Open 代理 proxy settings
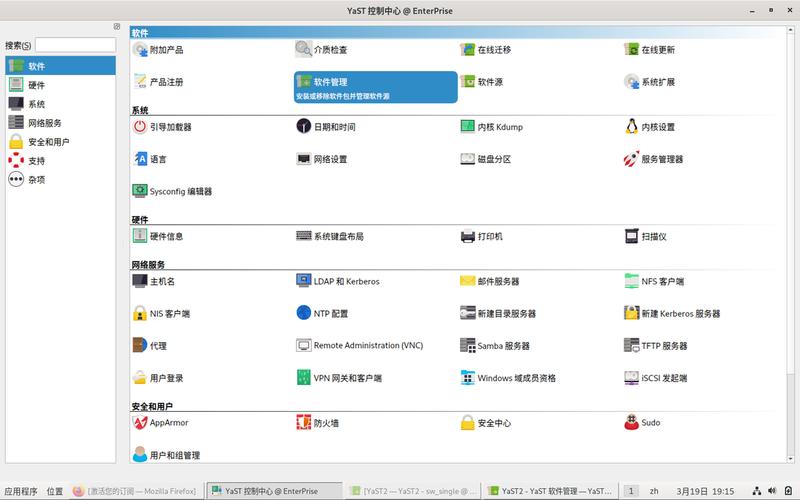Image resolution: width=800 pixels, height=500 pixels. pyautogui.click(x=149, y=345)
